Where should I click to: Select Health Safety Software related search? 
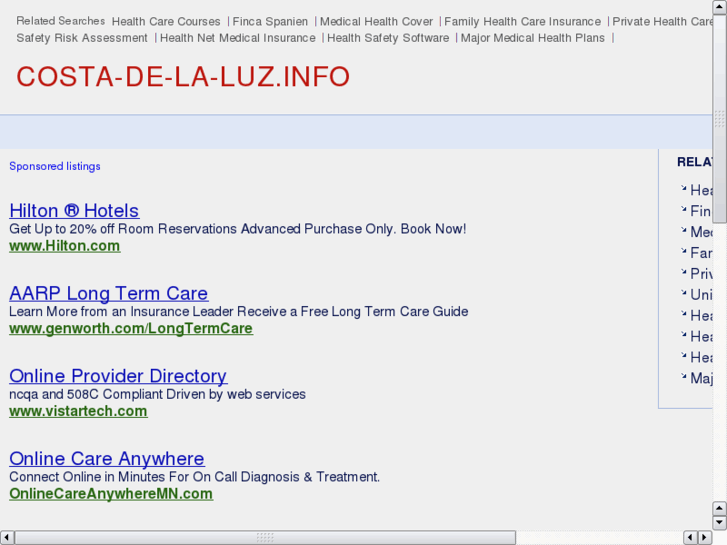388,38
